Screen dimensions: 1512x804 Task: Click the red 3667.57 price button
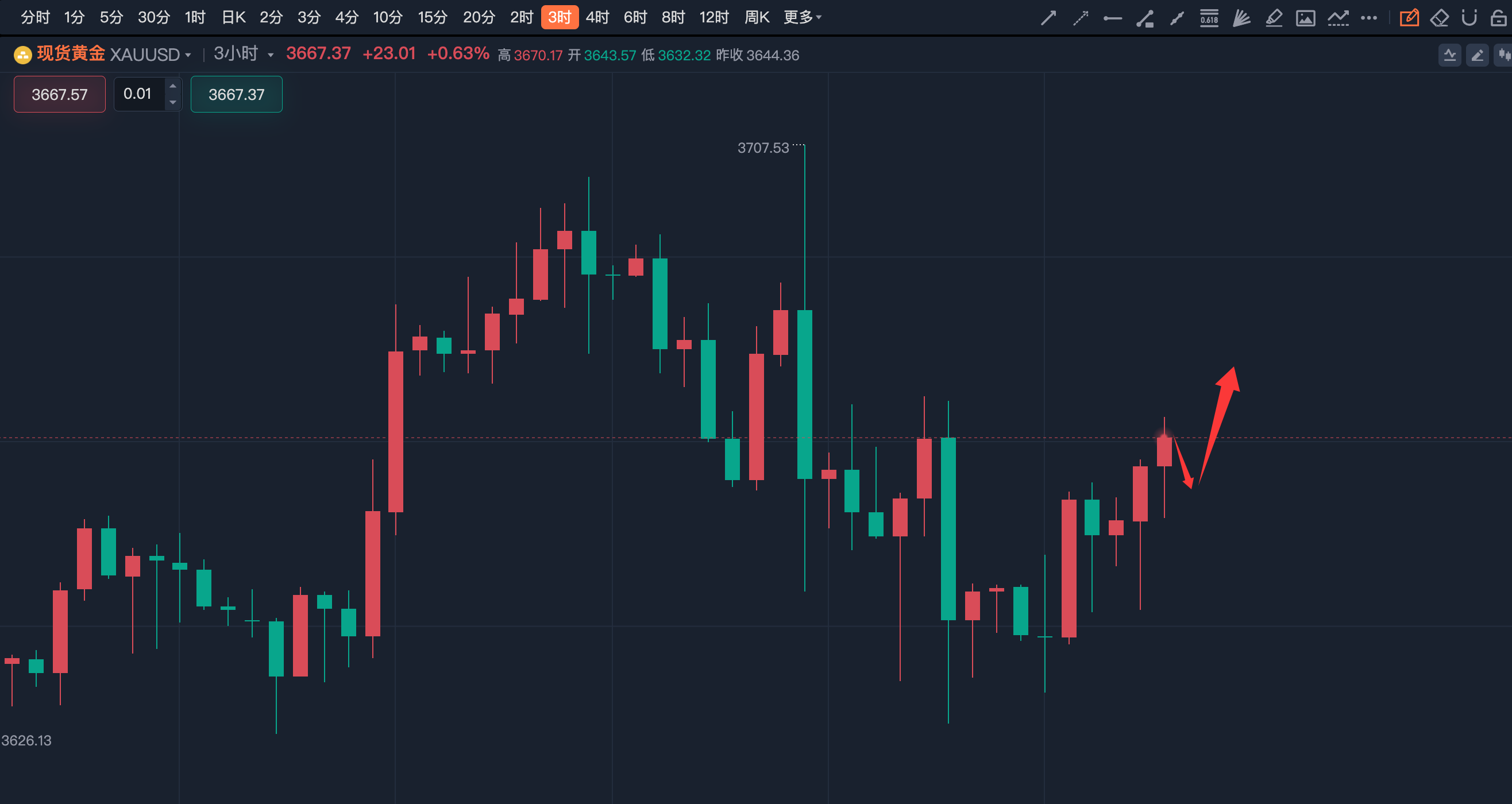(x=59, y=94)
